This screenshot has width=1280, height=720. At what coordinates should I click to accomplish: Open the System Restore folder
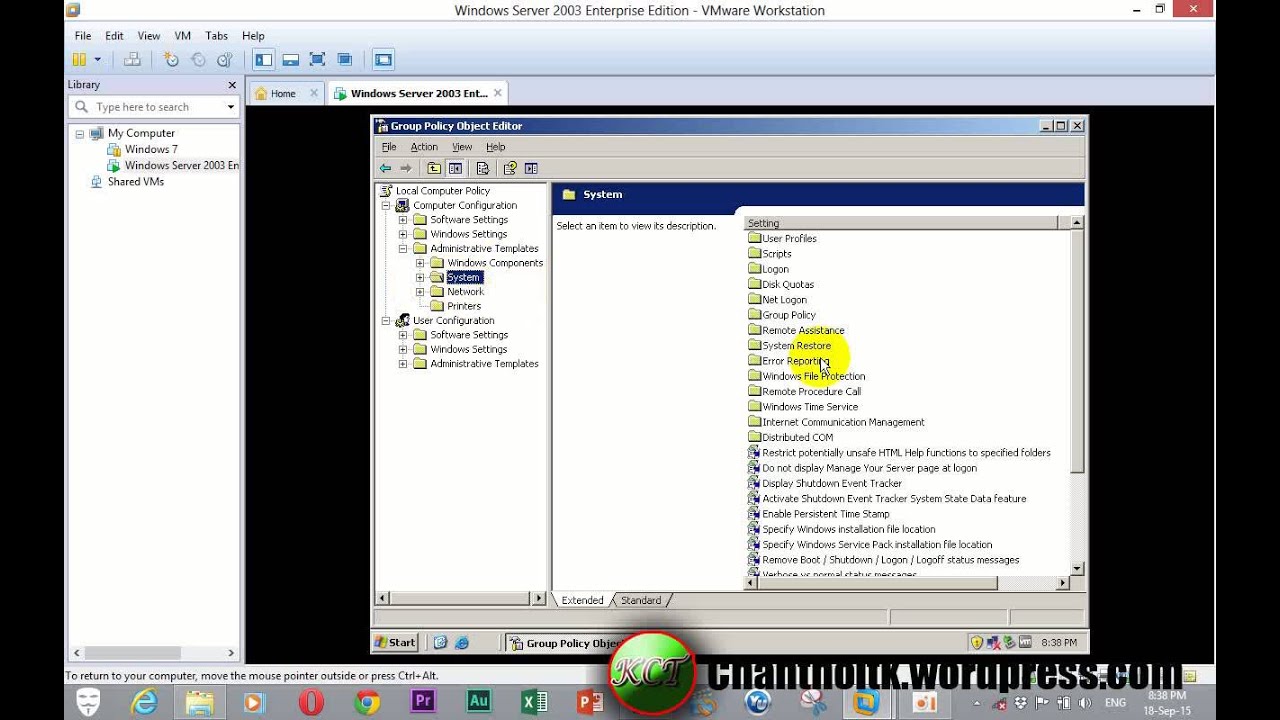(x=796, y=346)
